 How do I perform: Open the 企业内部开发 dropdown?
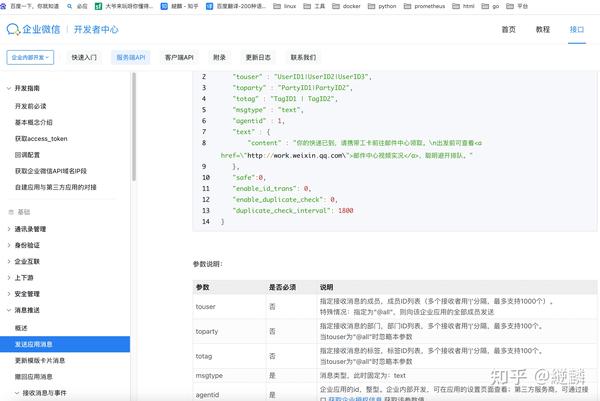(30, 57)
